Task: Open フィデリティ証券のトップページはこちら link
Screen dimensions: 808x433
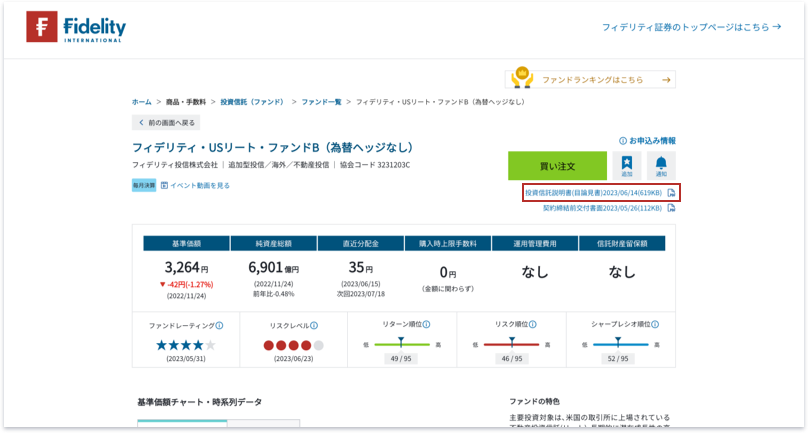Action: click(x=692, y=27)
